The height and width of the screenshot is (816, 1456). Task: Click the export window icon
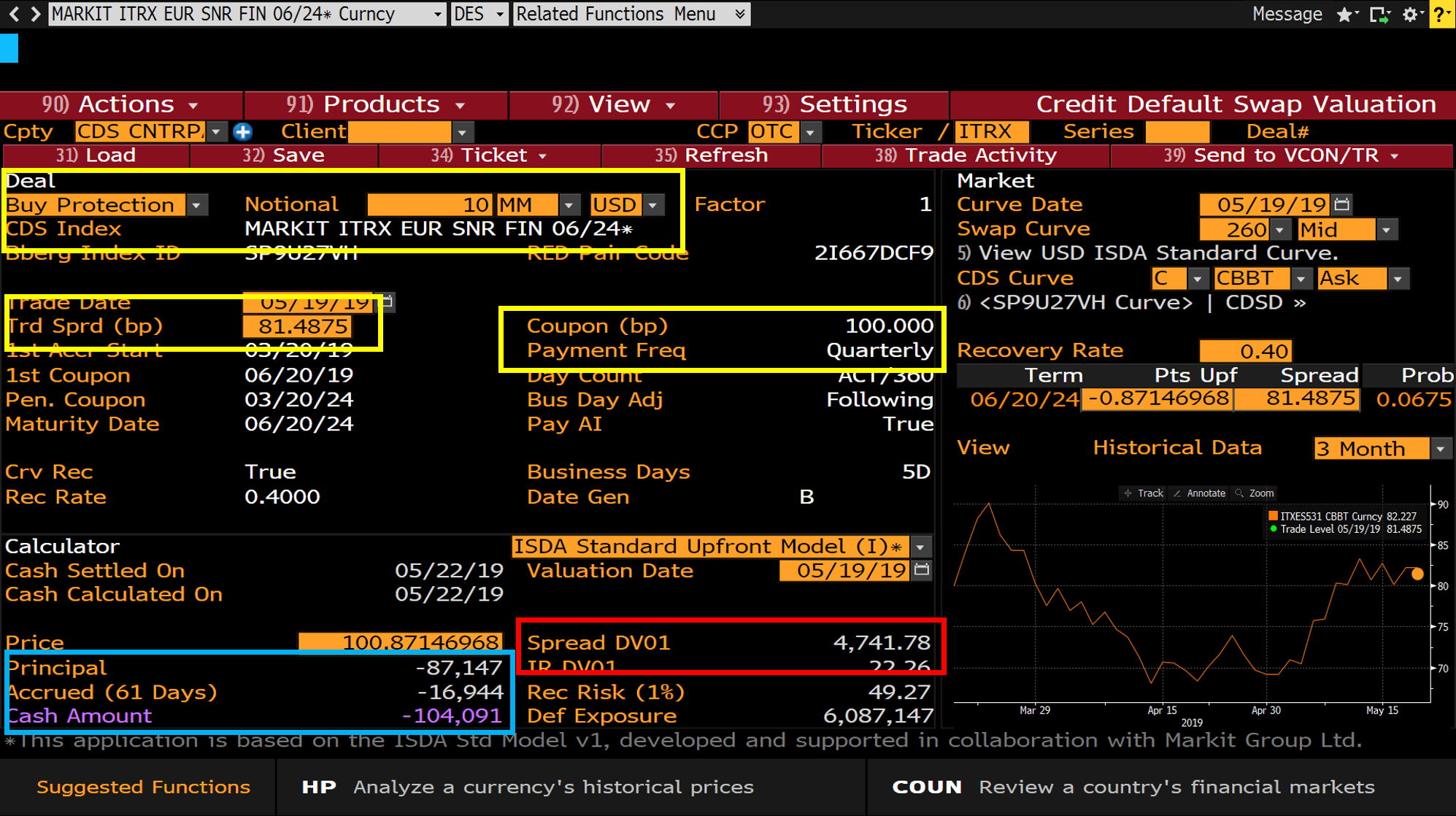pos(1379,15)
